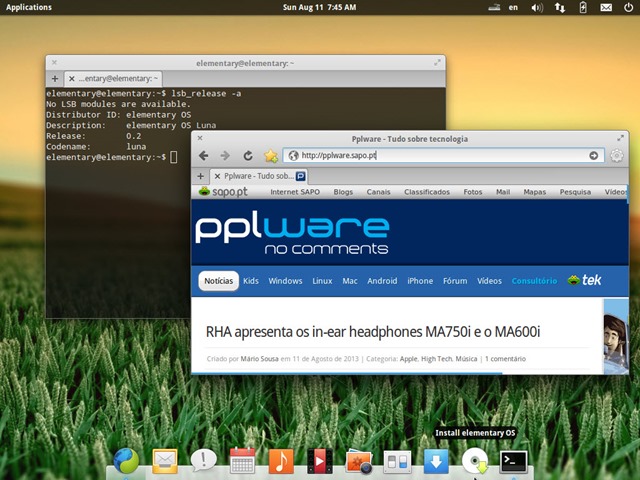Click the http://pplware.sapo.pt address field
640x480 pixels.
point(443,156)
